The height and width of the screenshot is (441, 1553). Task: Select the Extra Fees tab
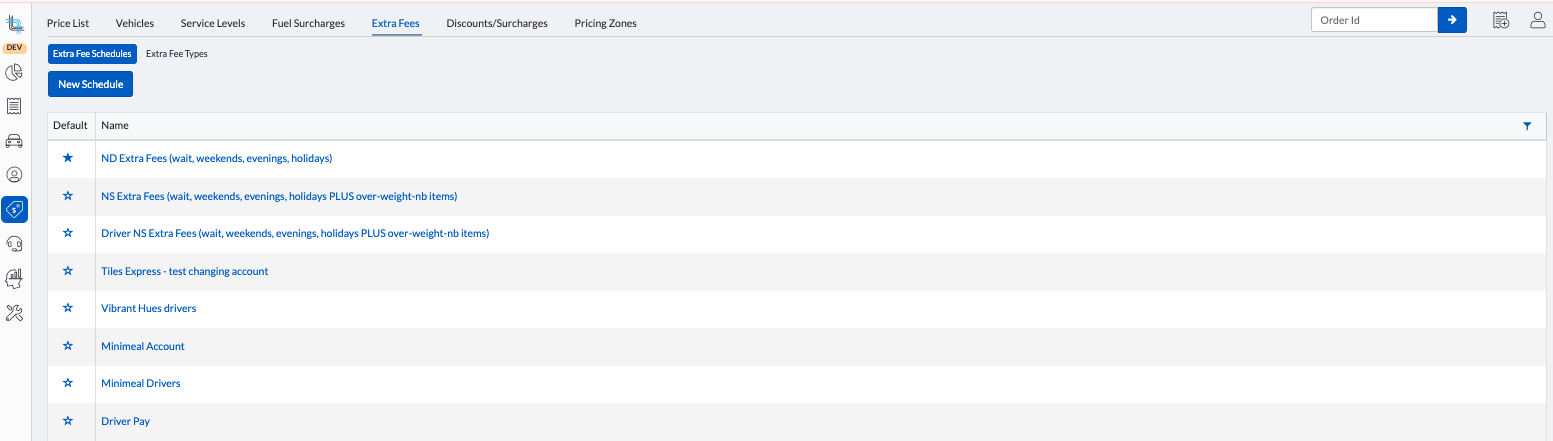396,23
